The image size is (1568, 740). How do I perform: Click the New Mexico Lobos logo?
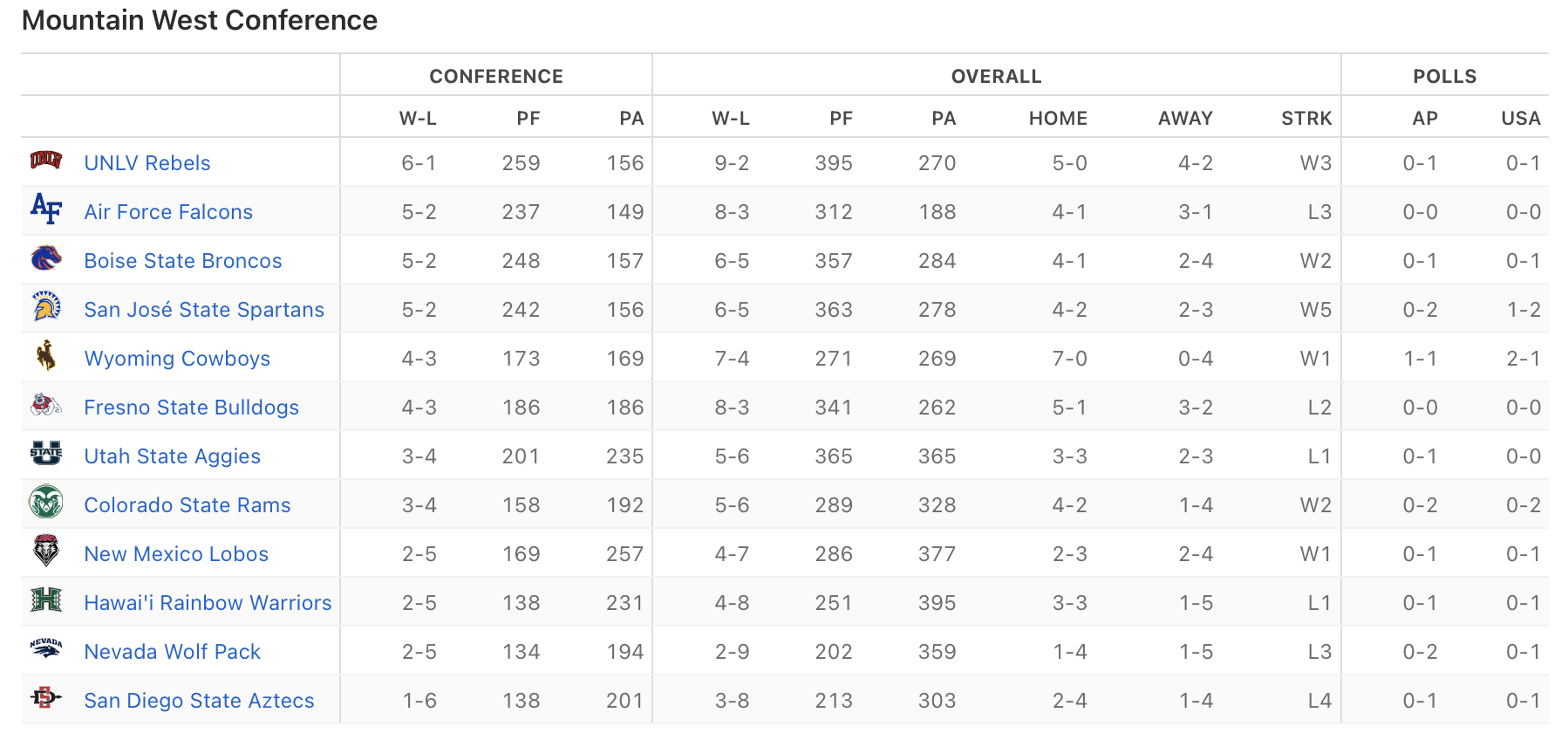point(46,551)
